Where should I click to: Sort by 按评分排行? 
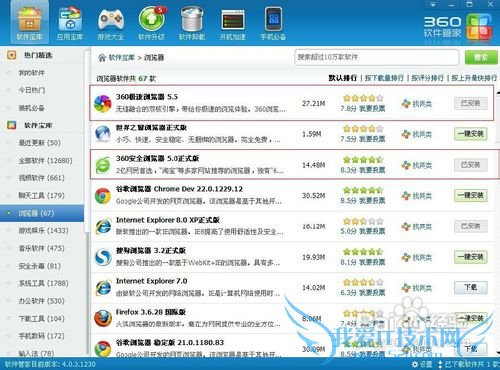(427, 78)
